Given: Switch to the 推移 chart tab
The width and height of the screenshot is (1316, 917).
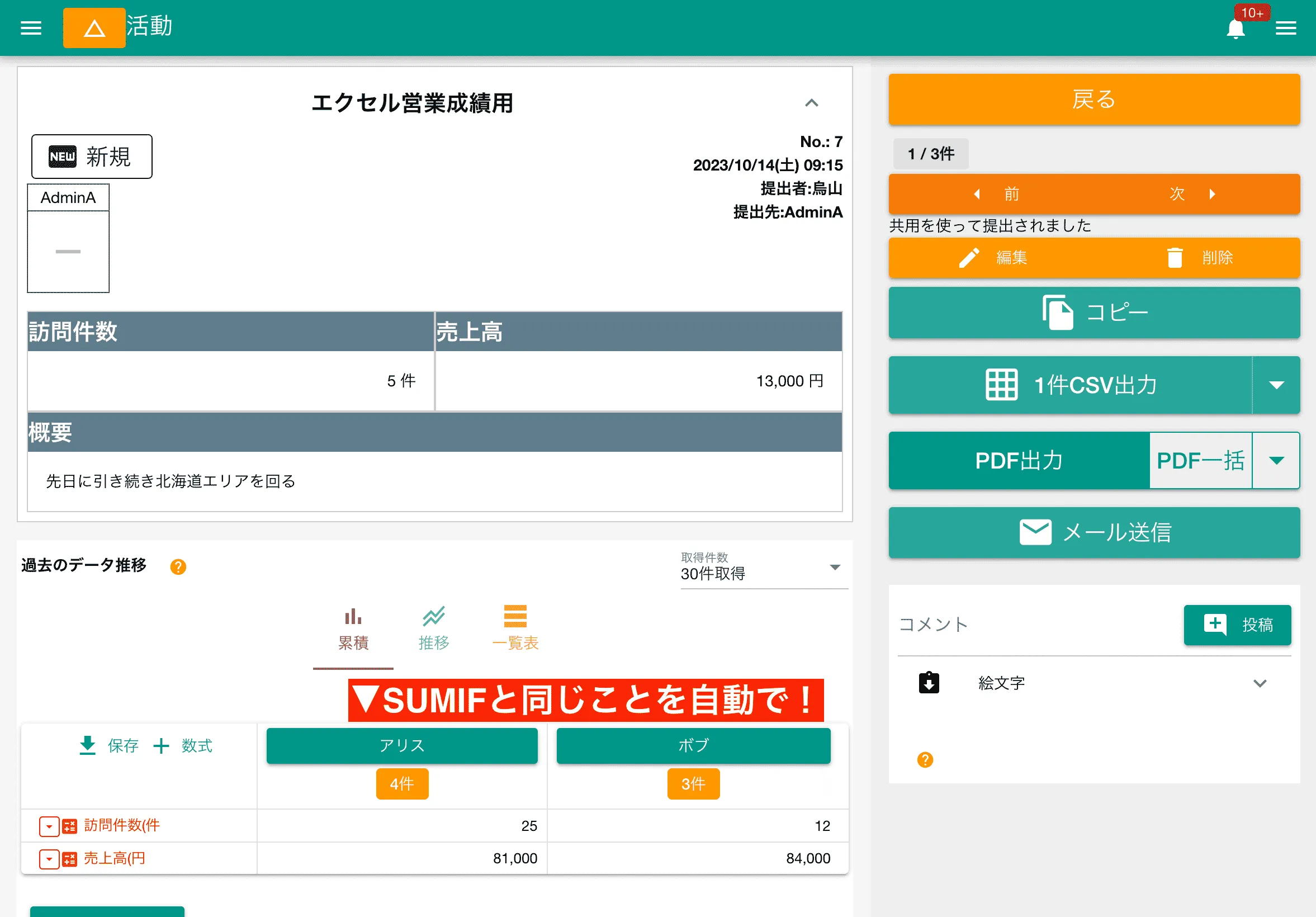Looking at the screenshot, I should (x=434, y=627).
